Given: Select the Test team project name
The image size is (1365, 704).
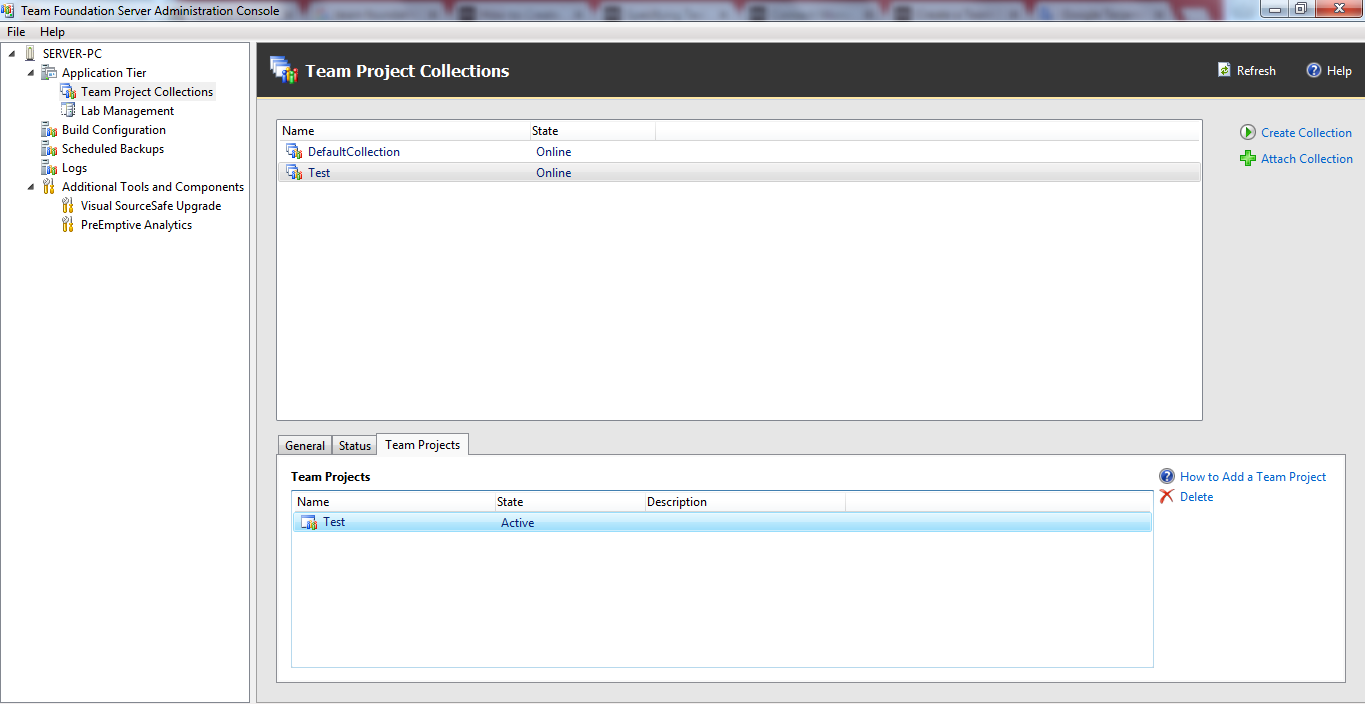Looking at the screenshot, I should click(334, 522).
